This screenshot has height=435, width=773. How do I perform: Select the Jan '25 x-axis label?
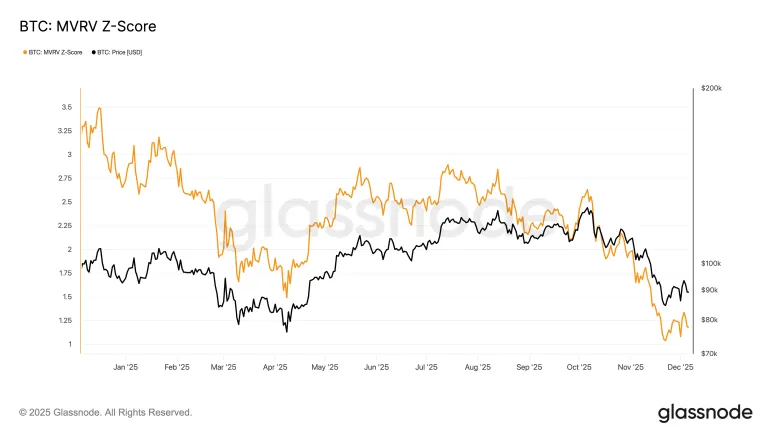click(x=125, y=367)
